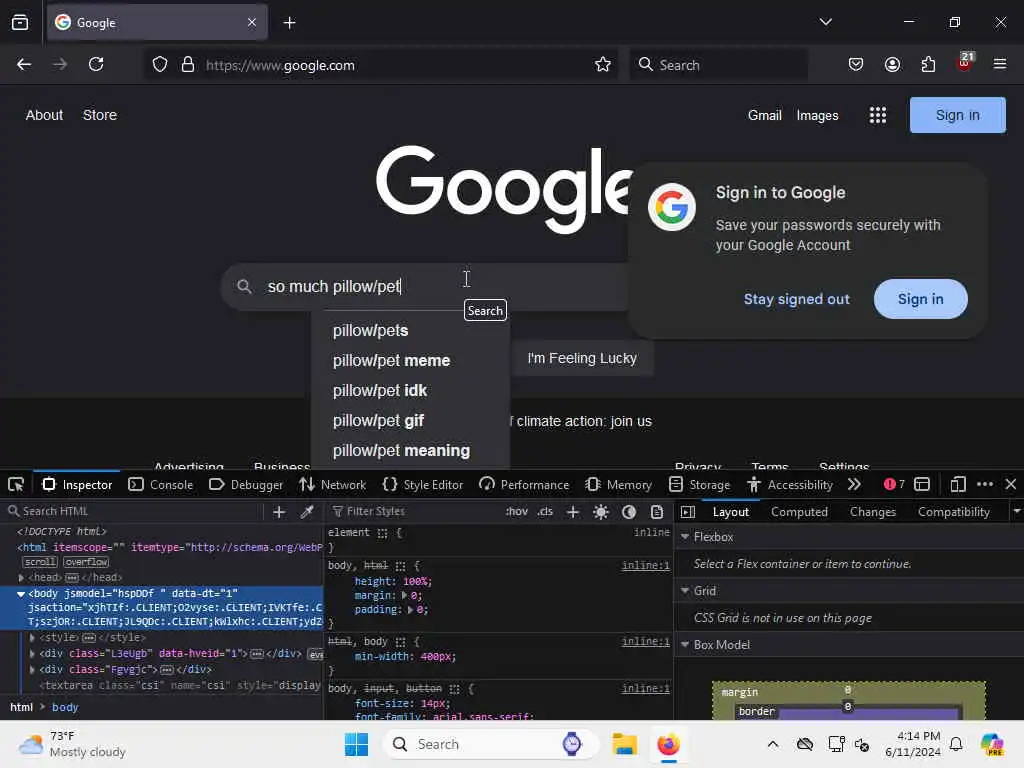The image size is (1024, 768).
Task: Open the list all tabs dropdown
Action: tap(825, 22)
